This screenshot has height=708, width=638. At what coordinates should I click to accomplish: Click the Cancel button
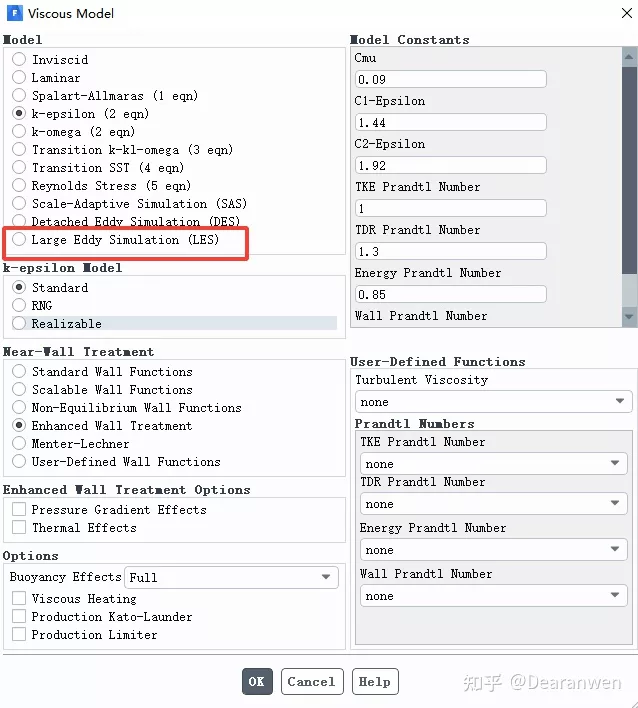point(312,681)
